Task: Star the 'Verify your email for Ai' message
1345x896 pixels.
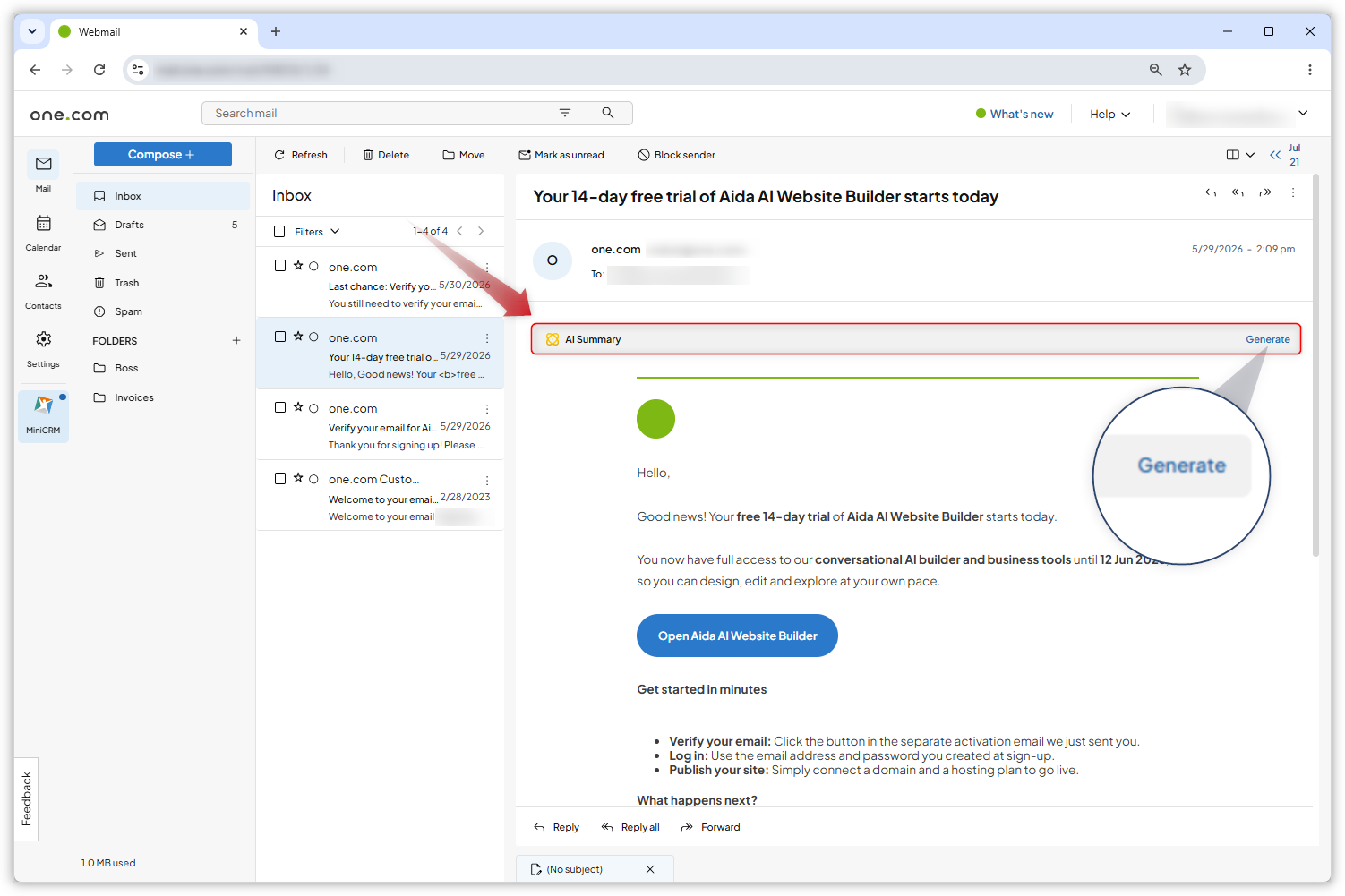Action: pyautogui.click(x=298, y=407)
